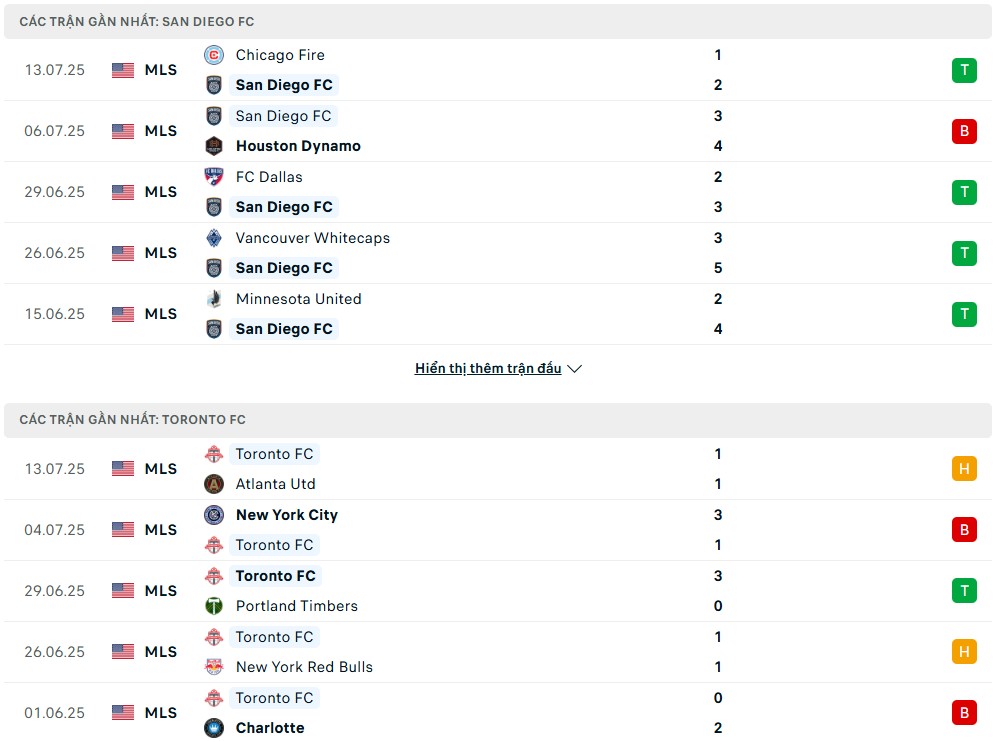Click the green T badge for Chicago Fire match
This screenshot has width=993, height=741.
pos(964,70)
